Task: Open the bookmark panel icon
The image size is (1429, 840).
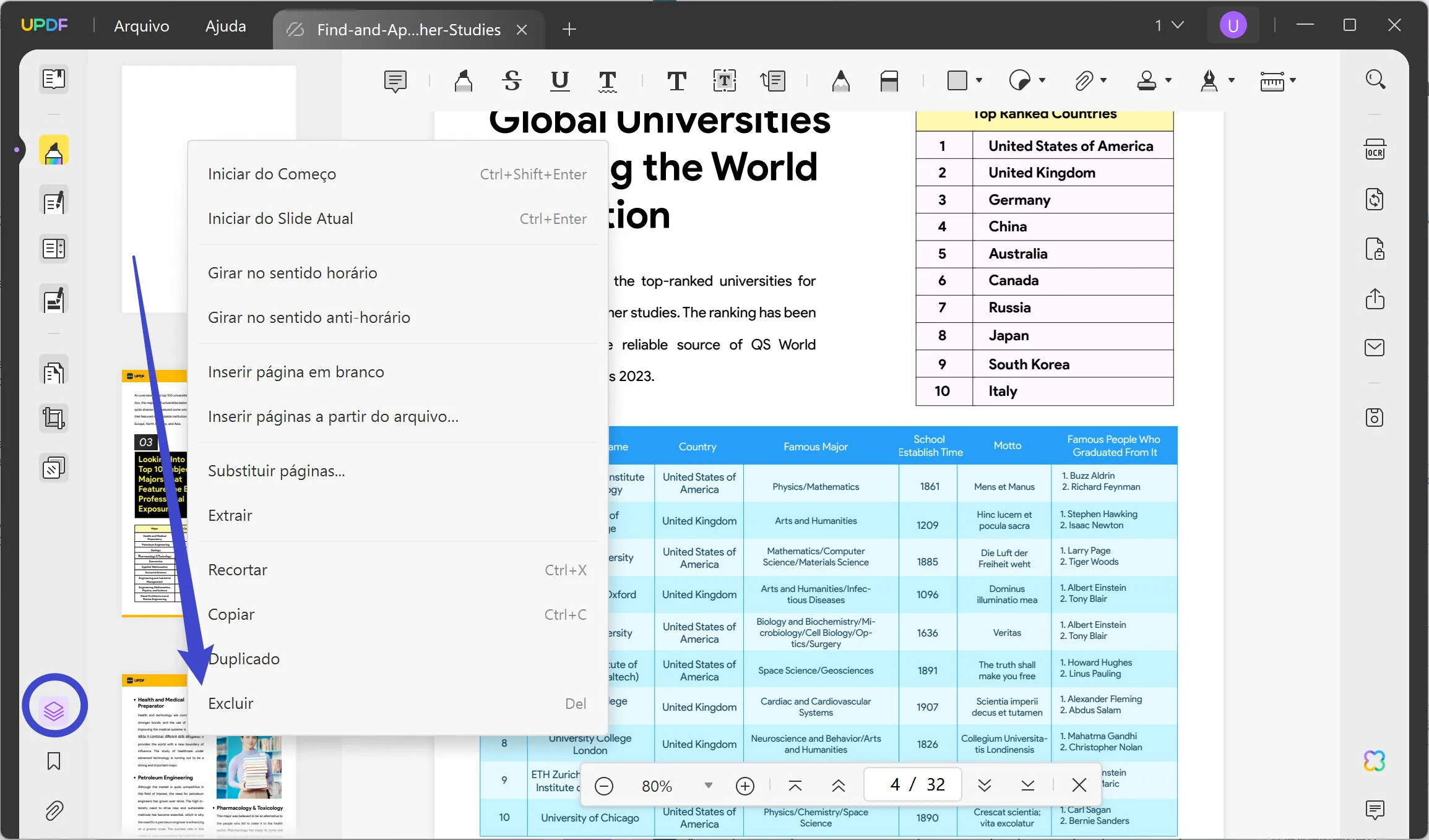Action: coord(54,761)
